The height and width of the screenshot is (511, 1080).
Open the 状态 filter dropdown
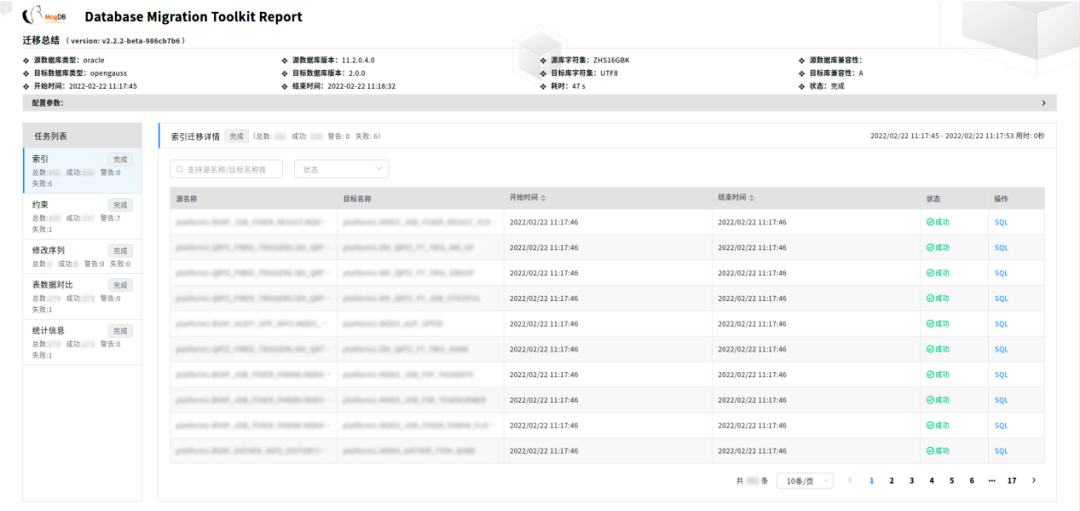(342, 169)
